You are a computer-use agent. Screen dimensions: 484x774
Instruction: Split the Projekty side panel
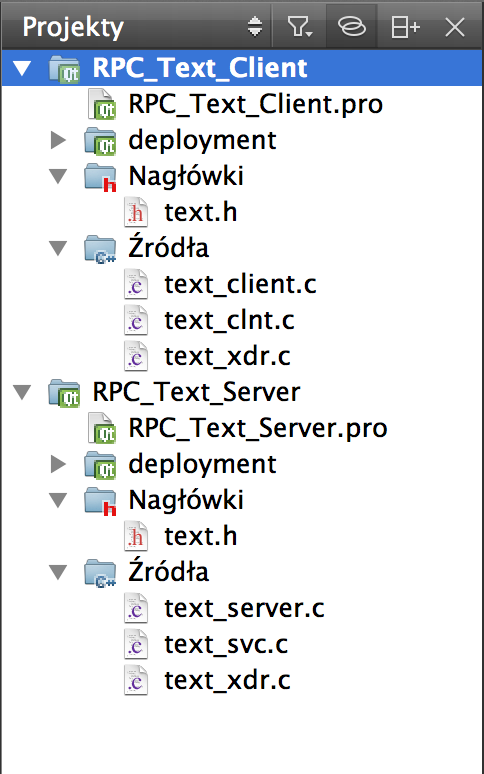click(405, 27)
